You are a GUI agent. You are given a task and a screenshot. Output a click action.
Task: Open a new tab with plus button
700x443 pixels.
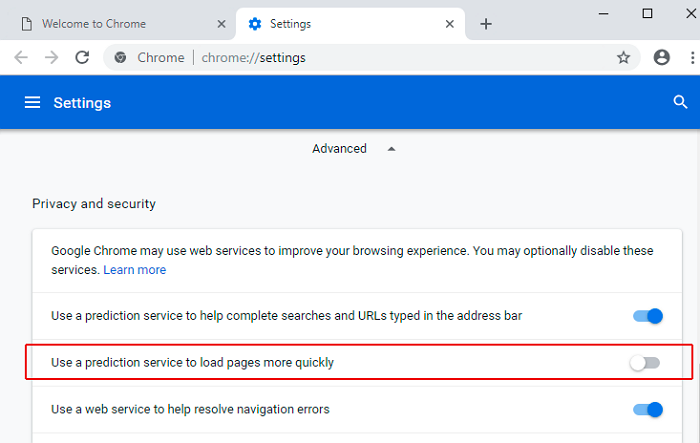(x=486, y=24)
